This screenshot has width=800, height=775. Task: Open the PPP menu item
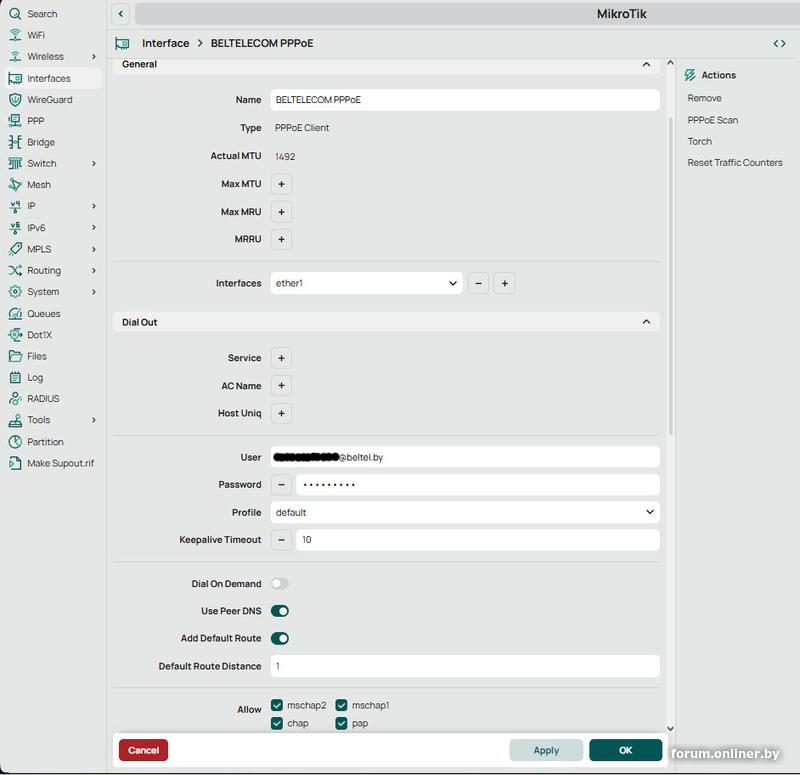point(35,120)
